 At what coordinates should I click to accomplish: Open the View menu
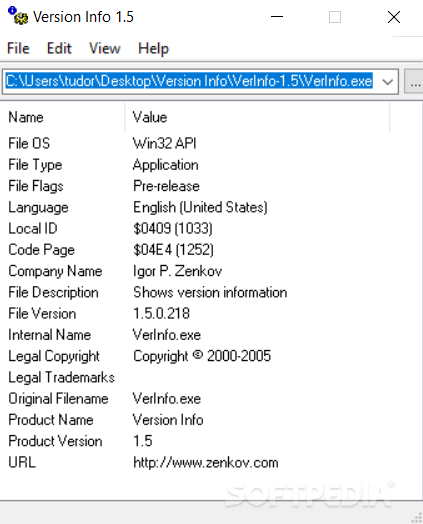click(x=105, y=48)
